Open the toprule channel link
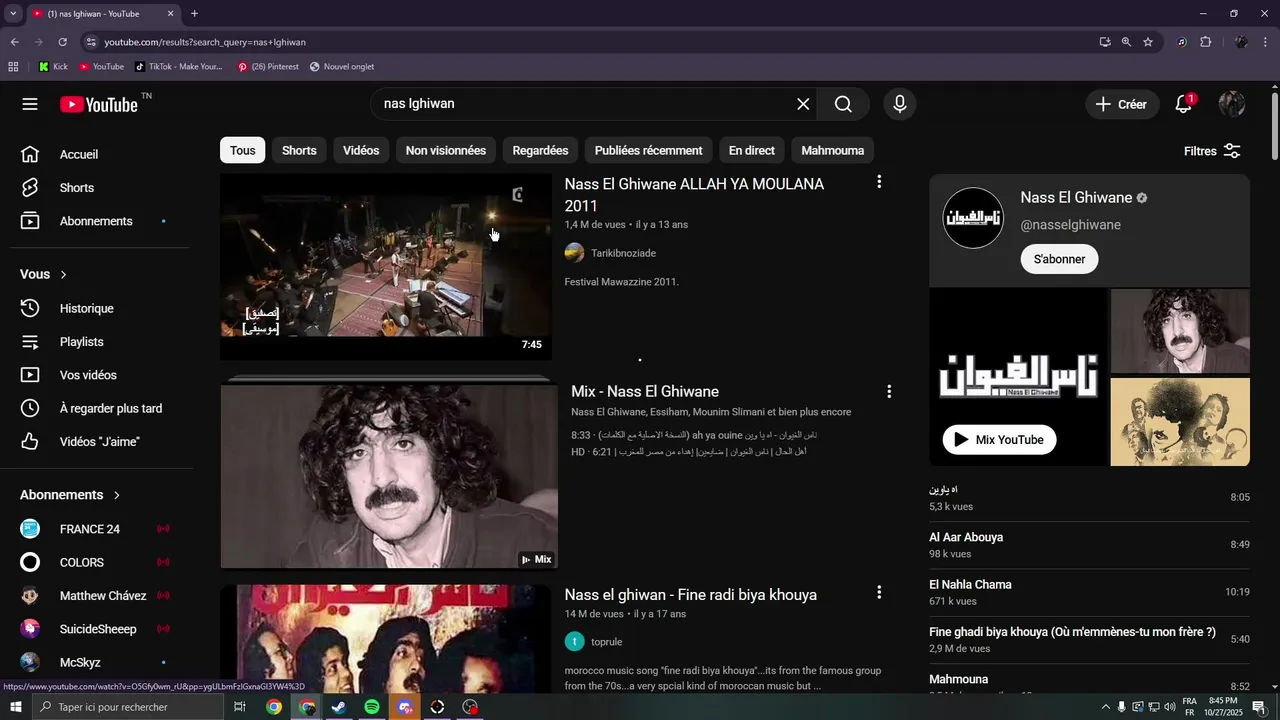The height and width of the screenshot is (720, 1280). pyautogui.click(x=606, y=642)
